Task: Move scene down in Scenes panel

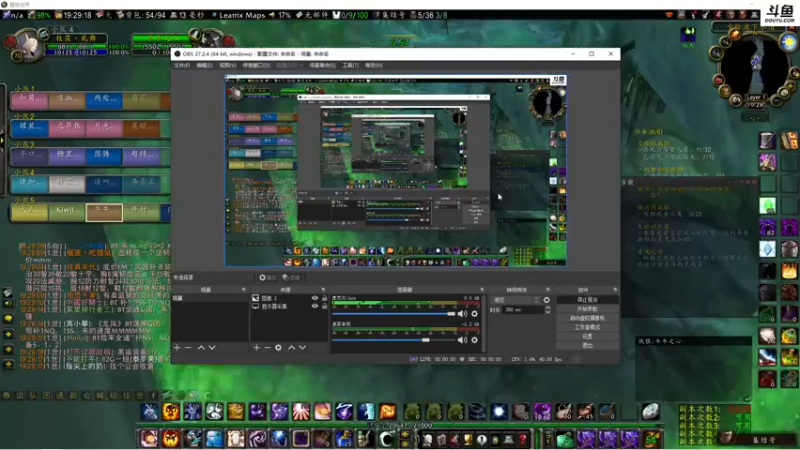Action: coord(212,347)
